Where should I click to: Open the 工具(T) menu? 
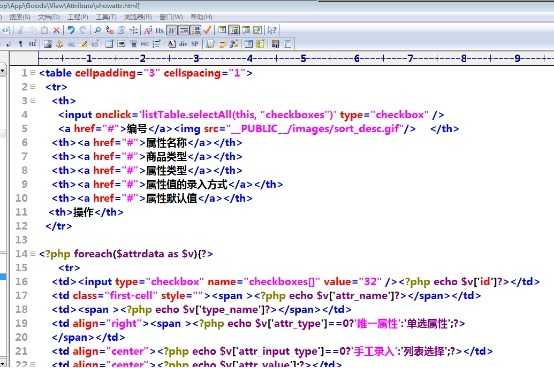[106, 17]
